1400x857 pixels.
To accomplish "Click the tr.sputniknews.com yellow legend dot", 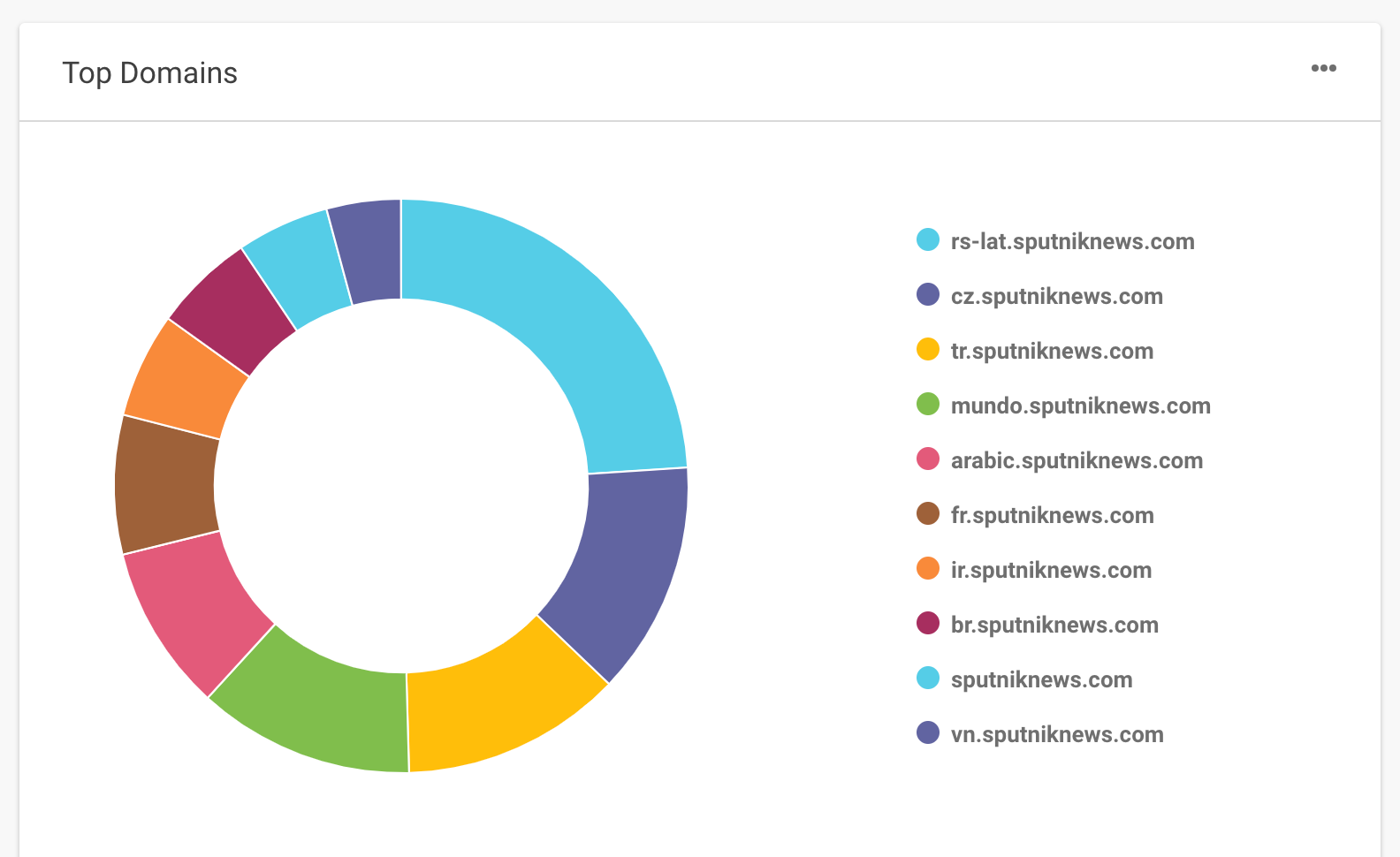I will click(928, 349).
